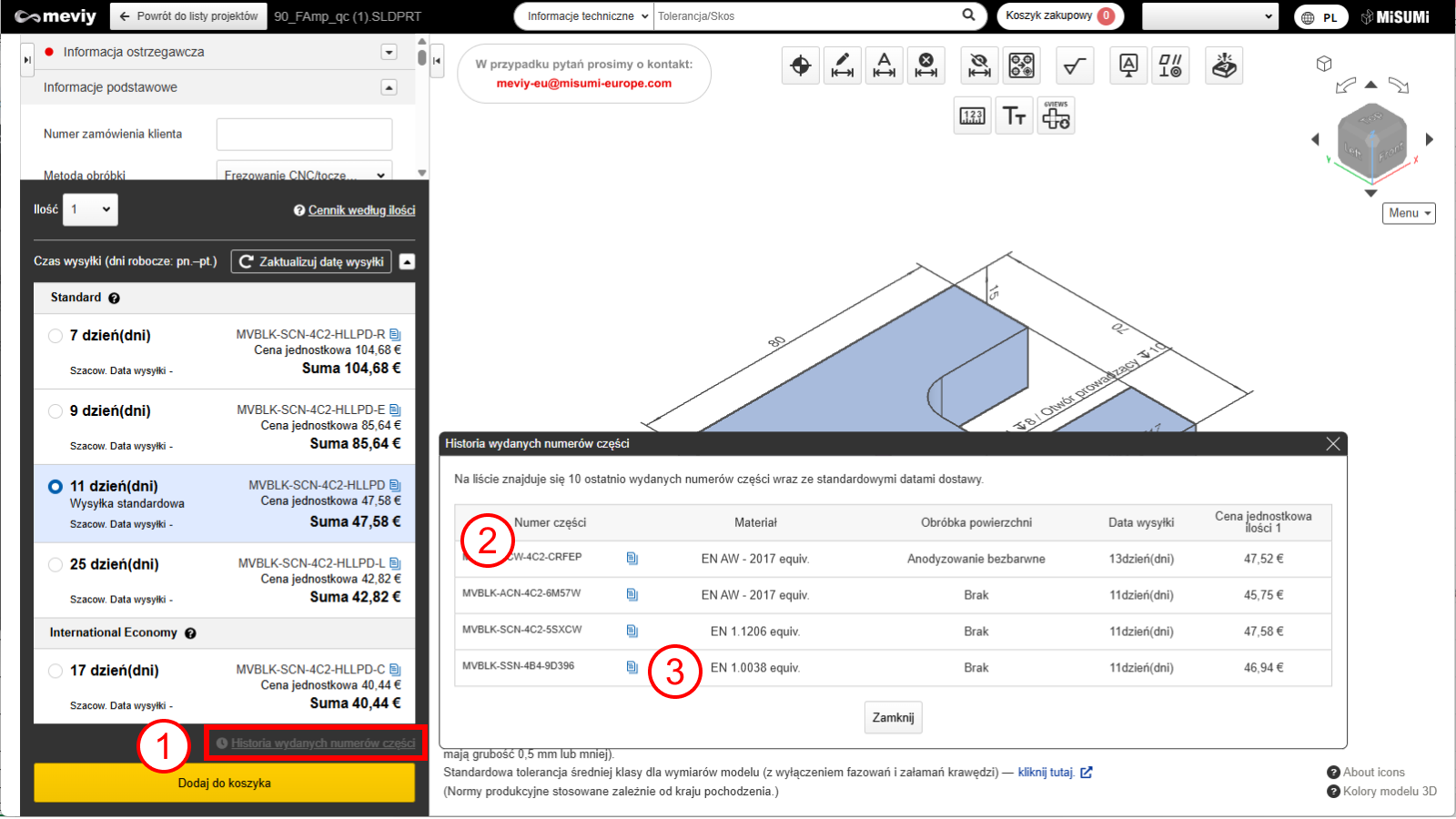
Task: Select the hide dimensions eye icon
Action: click(x=979, y=66)
